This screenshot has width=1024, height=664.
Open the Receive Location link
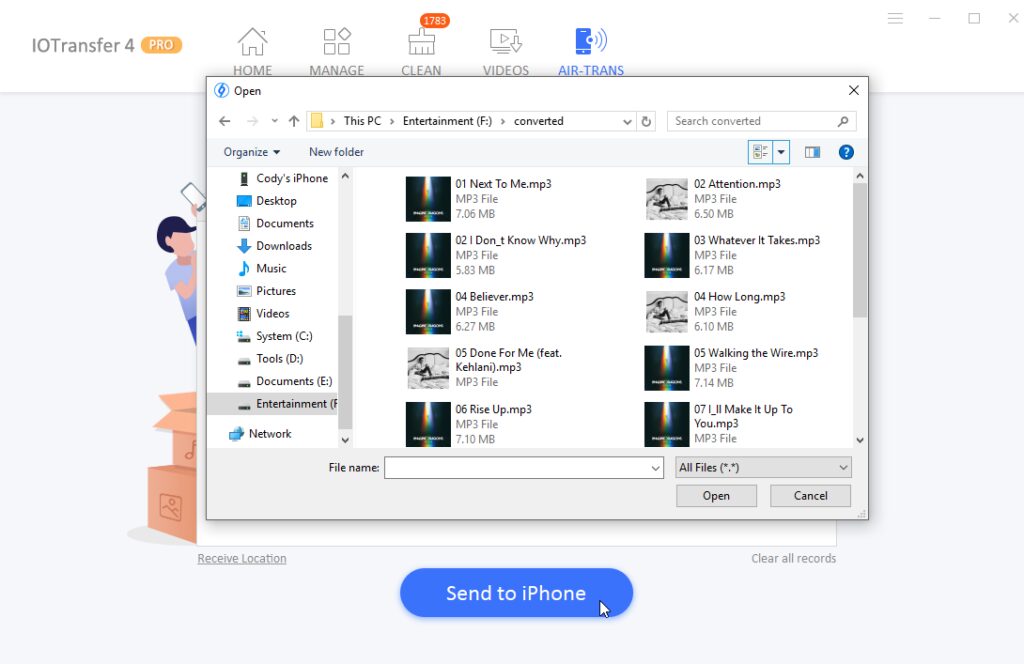pyautogui.click(x=242, y=559)
